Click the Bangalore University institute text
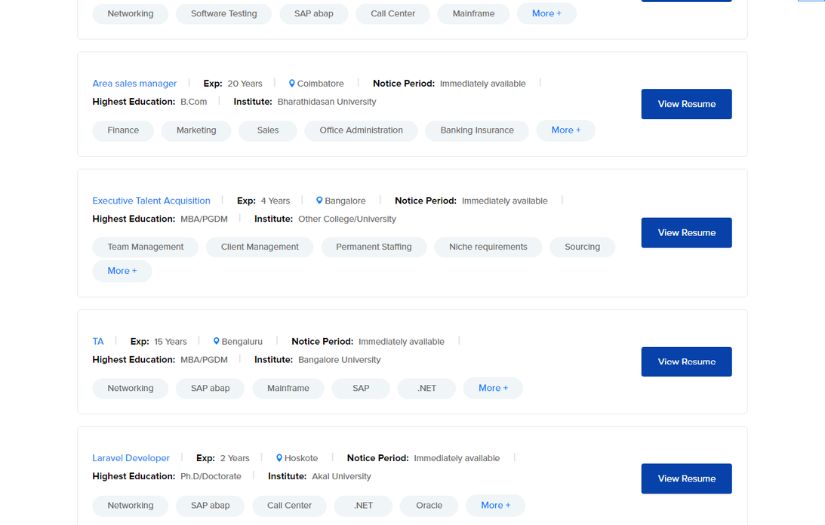 click(339, 360)
